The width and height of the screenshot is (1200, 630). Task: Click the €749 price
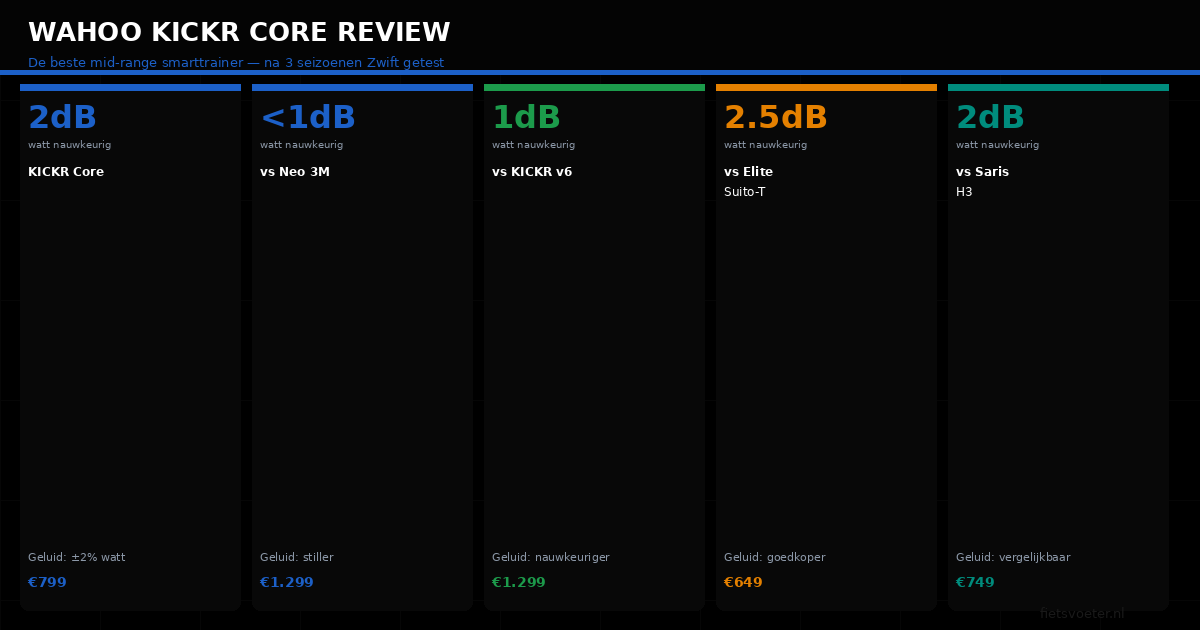[975, 582]
